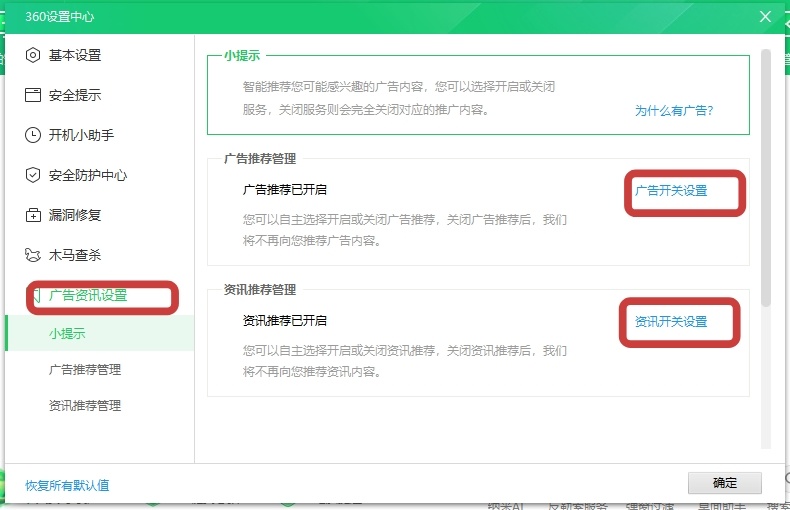Screen dimensions: 790x510
Task: Click the 360设置中心 title text
Action: tap(59, 17)
